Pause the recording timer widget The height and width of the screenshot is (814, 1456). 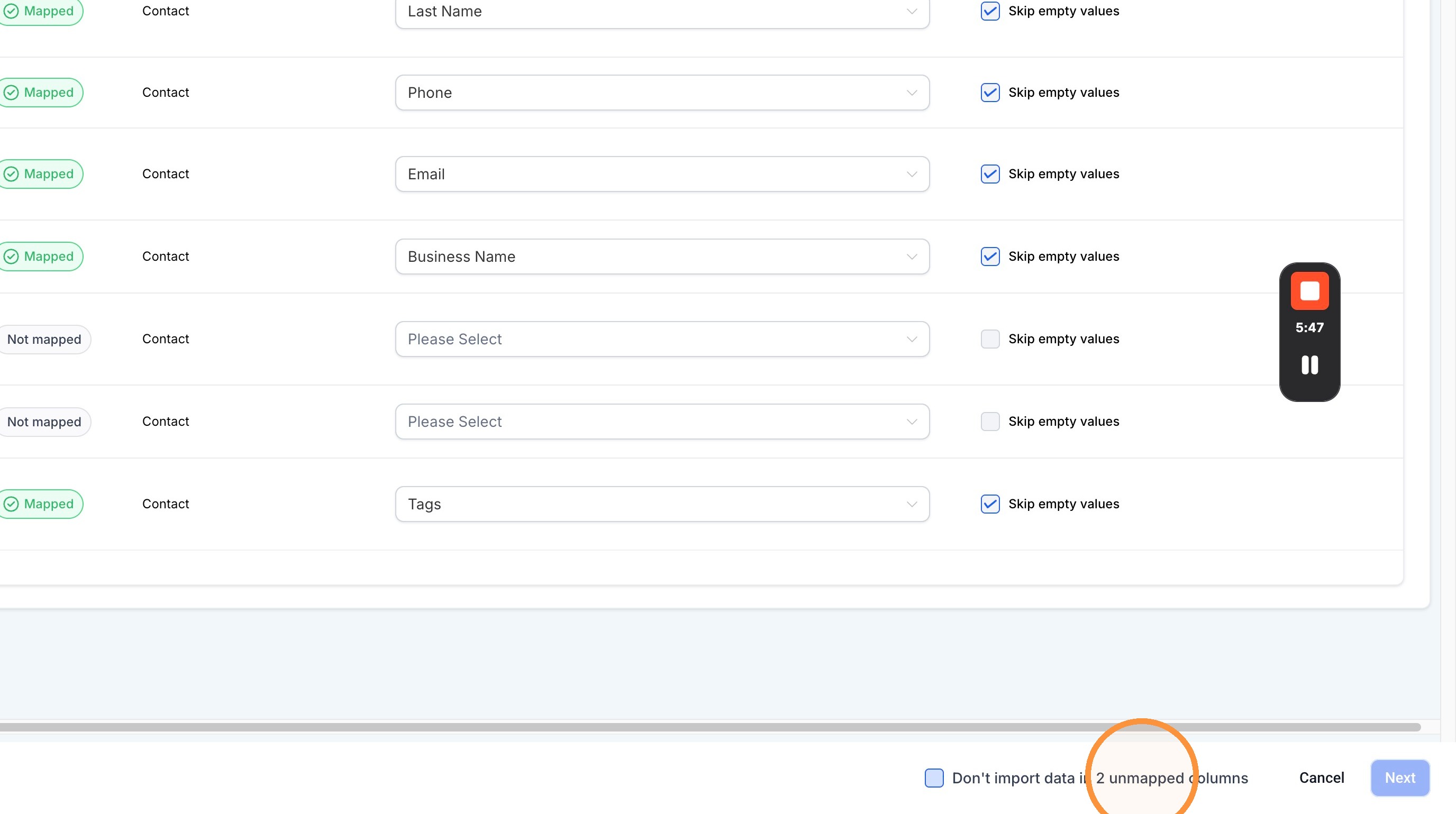pos(1309,365)
